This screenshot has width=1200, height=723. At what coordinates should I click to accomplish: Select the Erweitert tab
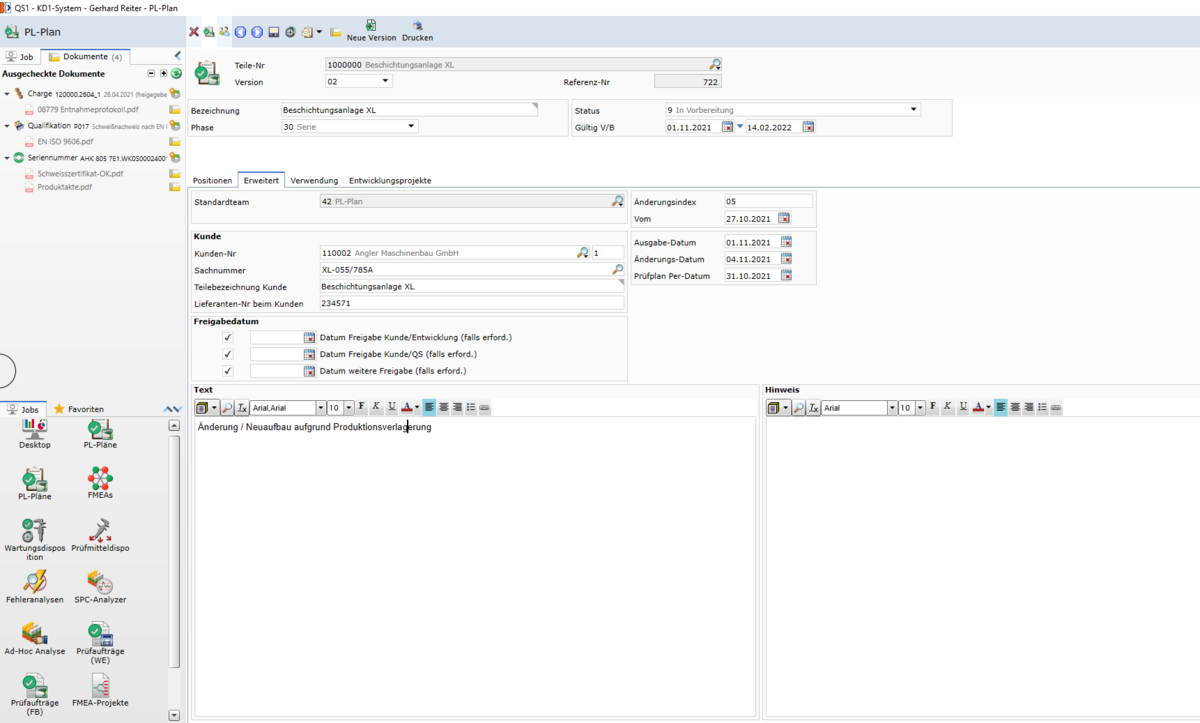262,180
